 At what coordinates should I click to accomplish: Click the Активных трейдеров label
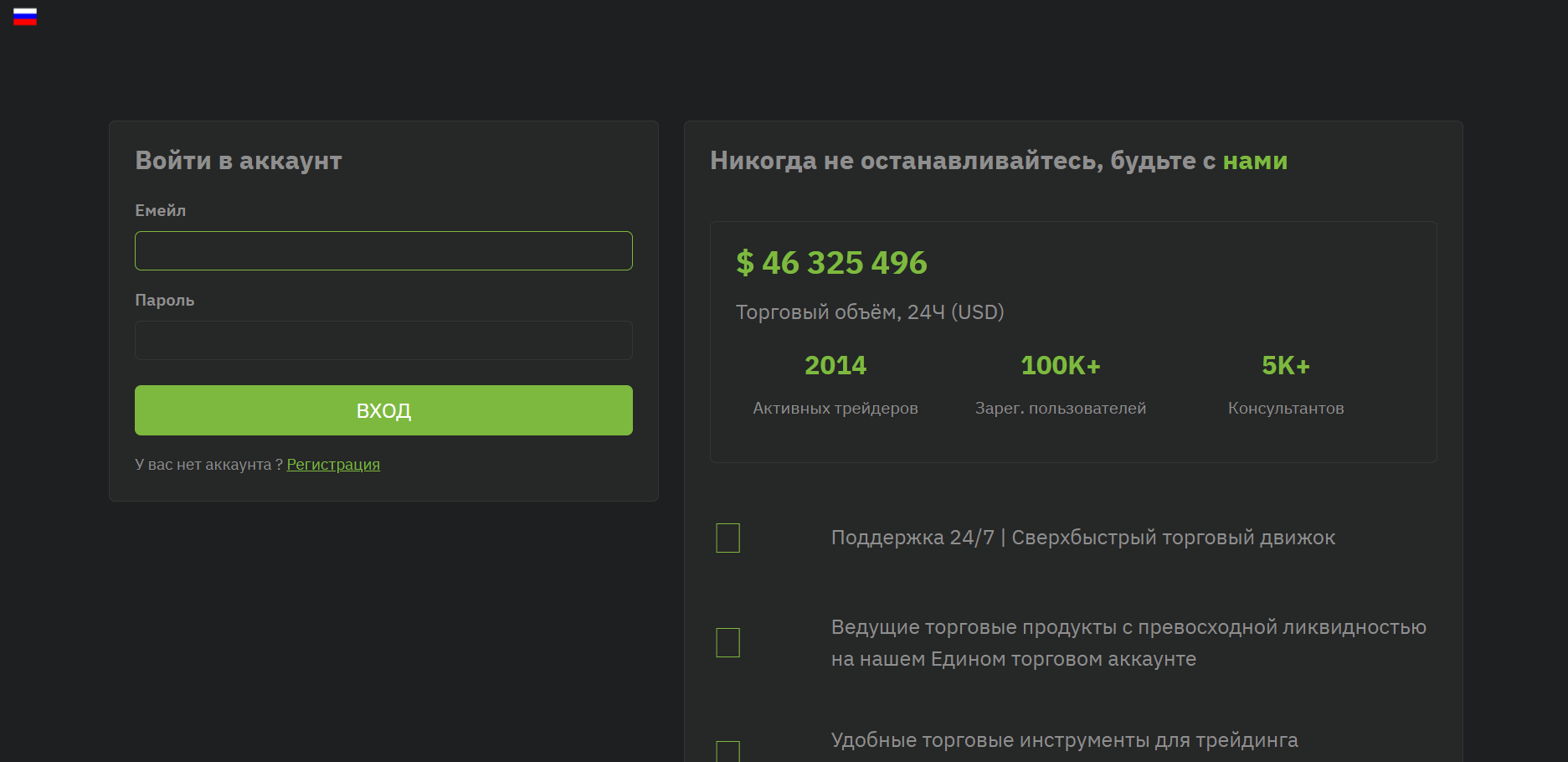835,409
